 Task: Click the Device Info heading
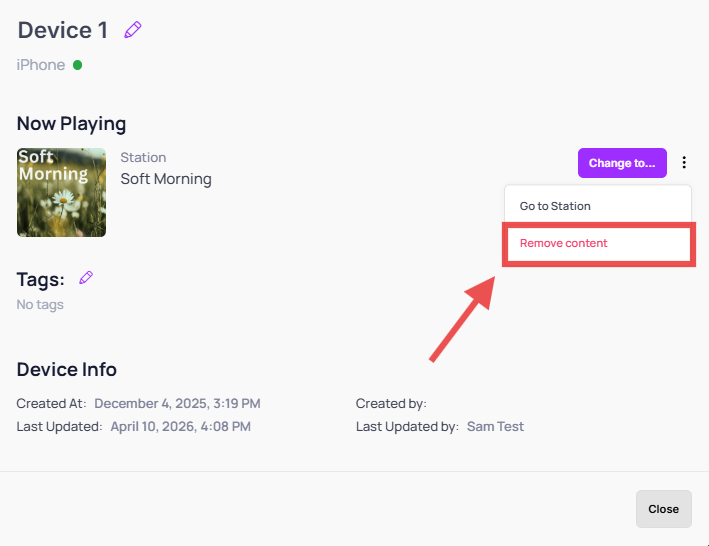(x=66, y=369)
